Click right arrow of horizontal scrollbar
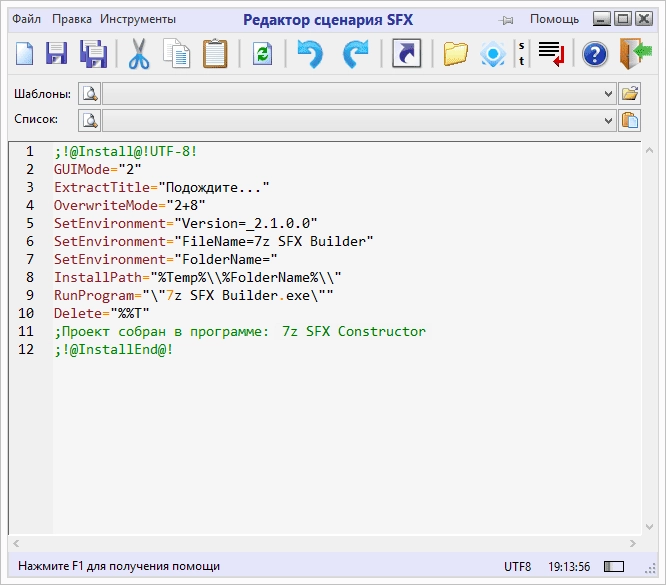The height and width of the screenshot is (585, 666). pyautogui.click(x=632, y=543)
